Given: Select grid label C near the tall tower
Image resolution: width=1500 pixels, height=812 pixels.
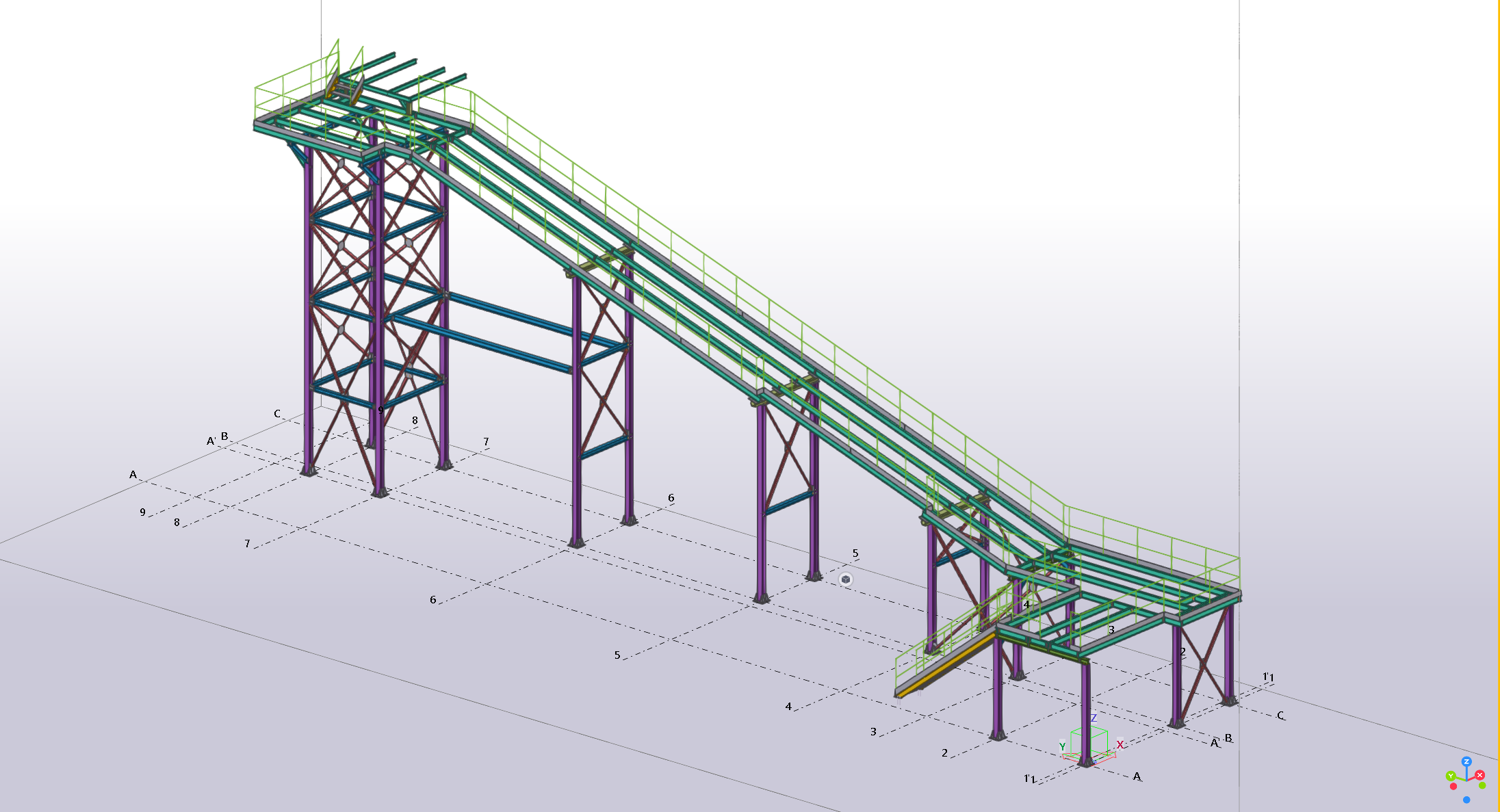Looking at the screenshot, I should 277,413.
